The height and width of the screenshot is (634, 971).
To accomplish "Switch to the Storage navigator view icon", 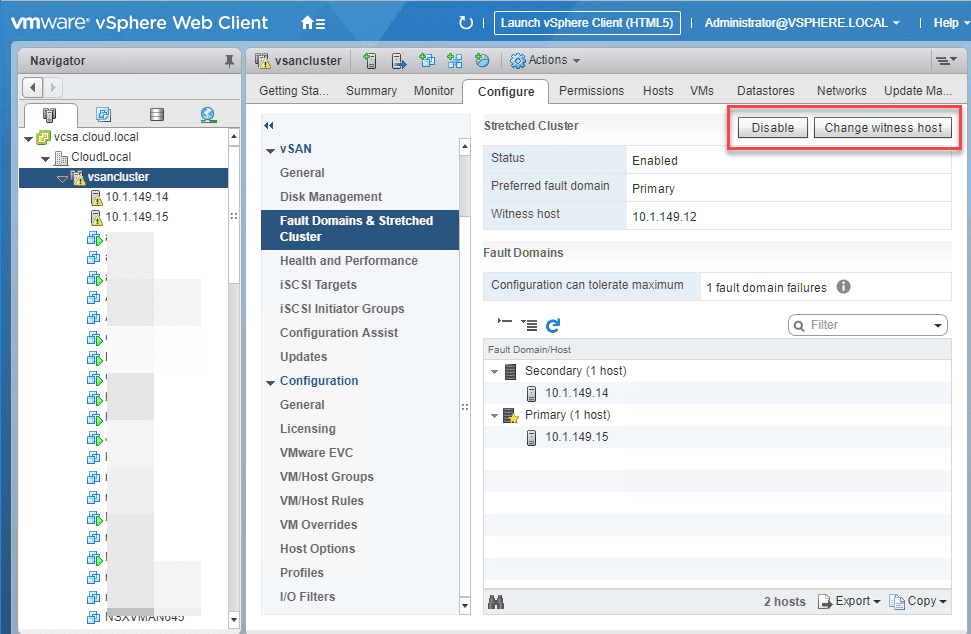I will click(157, 115).
